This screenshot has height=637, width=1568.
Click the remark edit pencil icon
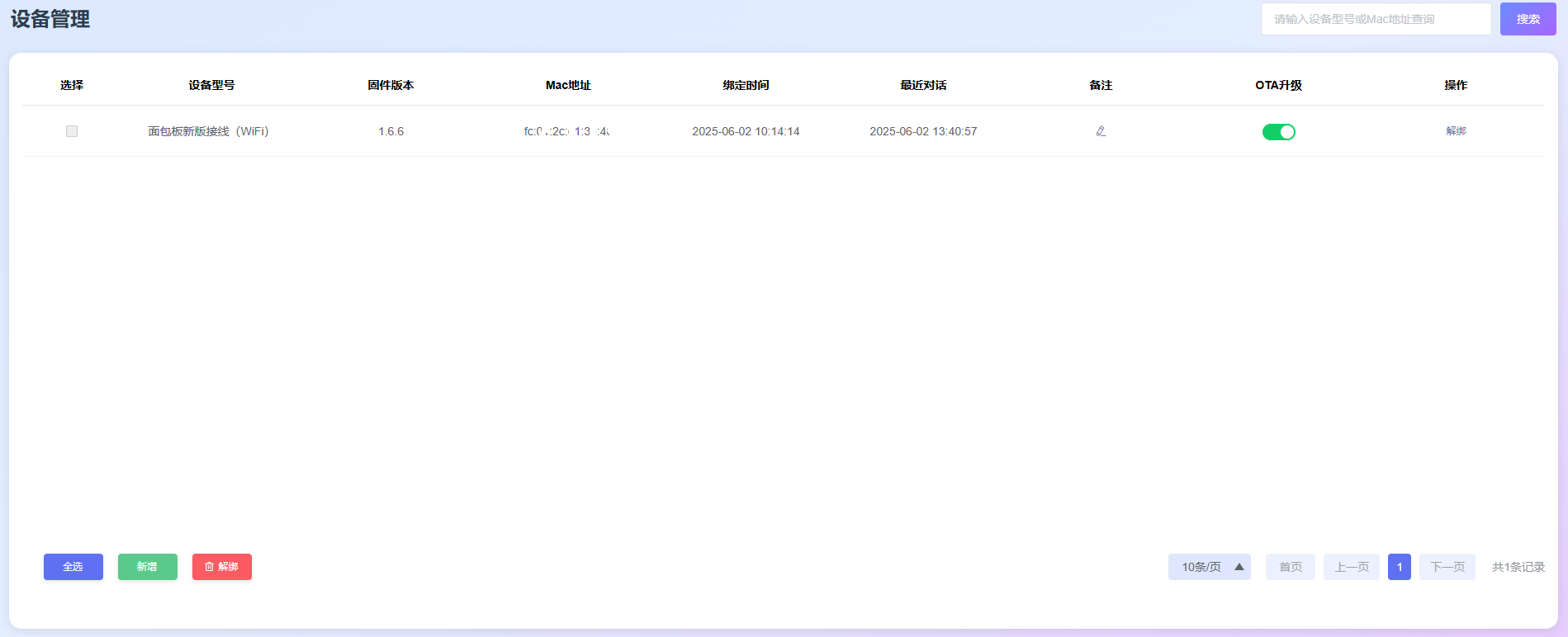click(x=1101, y=131)
